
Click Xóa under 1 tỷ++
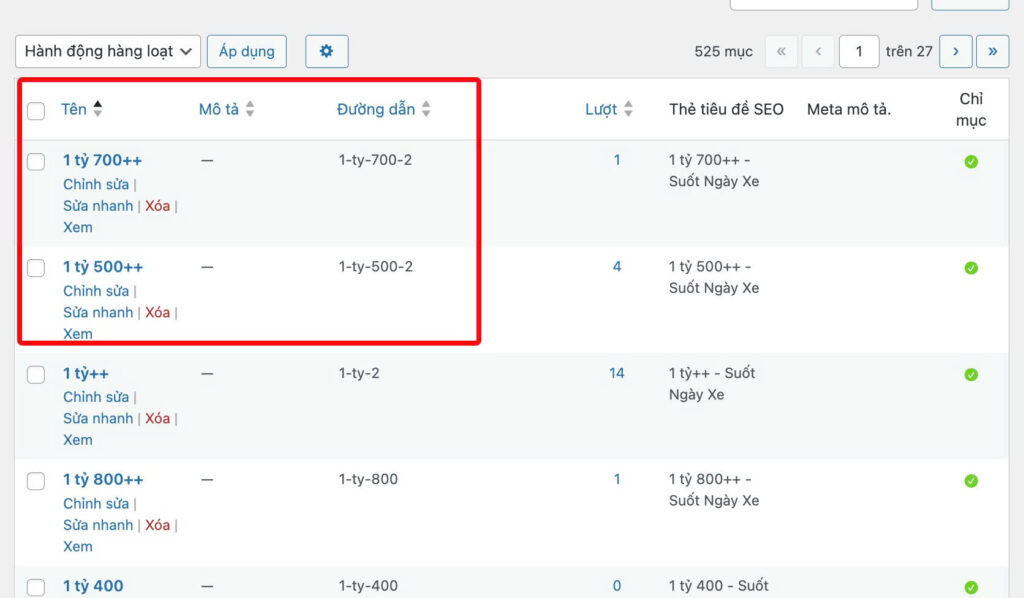pos(157,418)
